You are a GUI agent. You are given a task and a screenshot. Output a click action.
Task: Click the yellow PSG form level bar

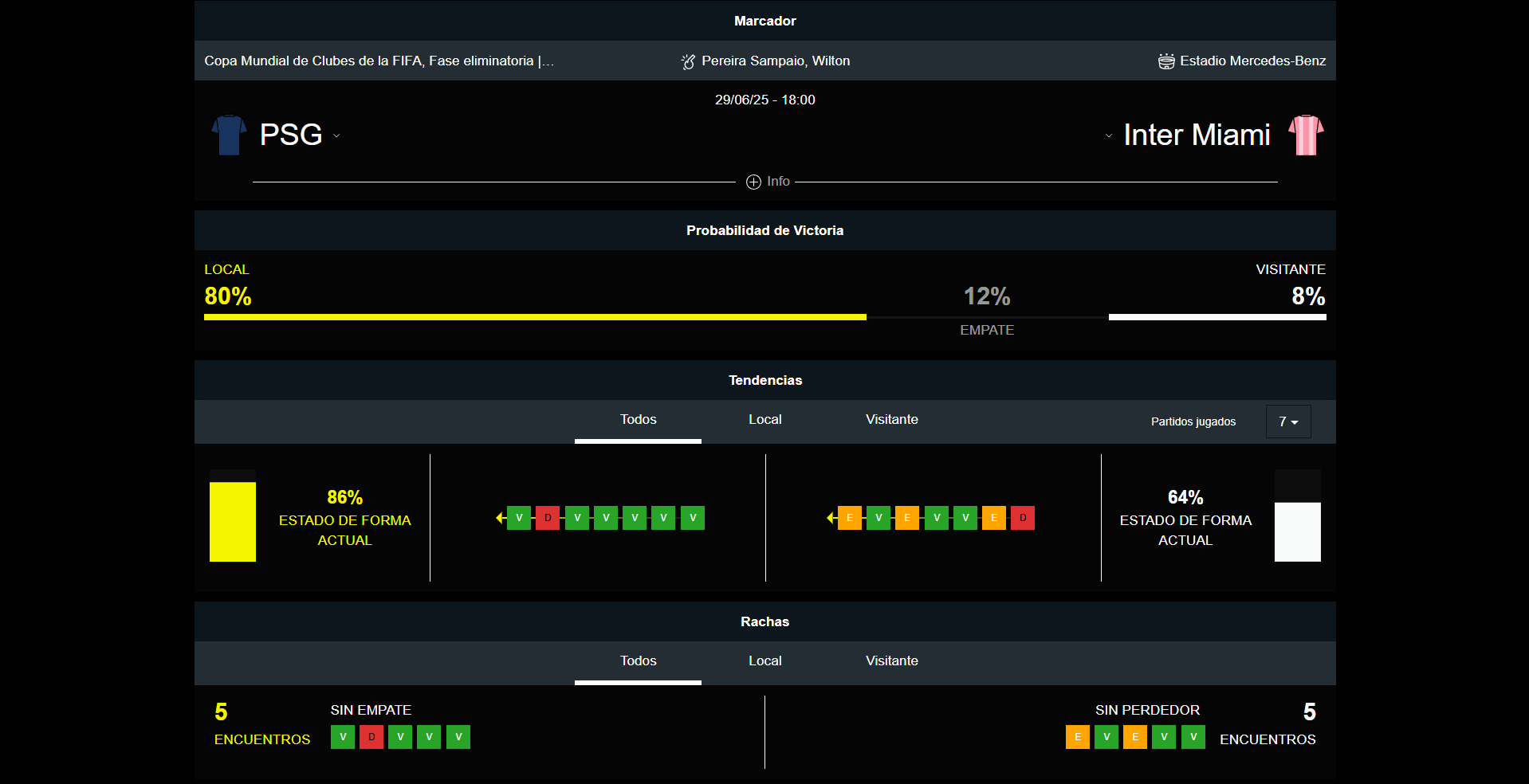pyautogui.click(x=233, y=522)
